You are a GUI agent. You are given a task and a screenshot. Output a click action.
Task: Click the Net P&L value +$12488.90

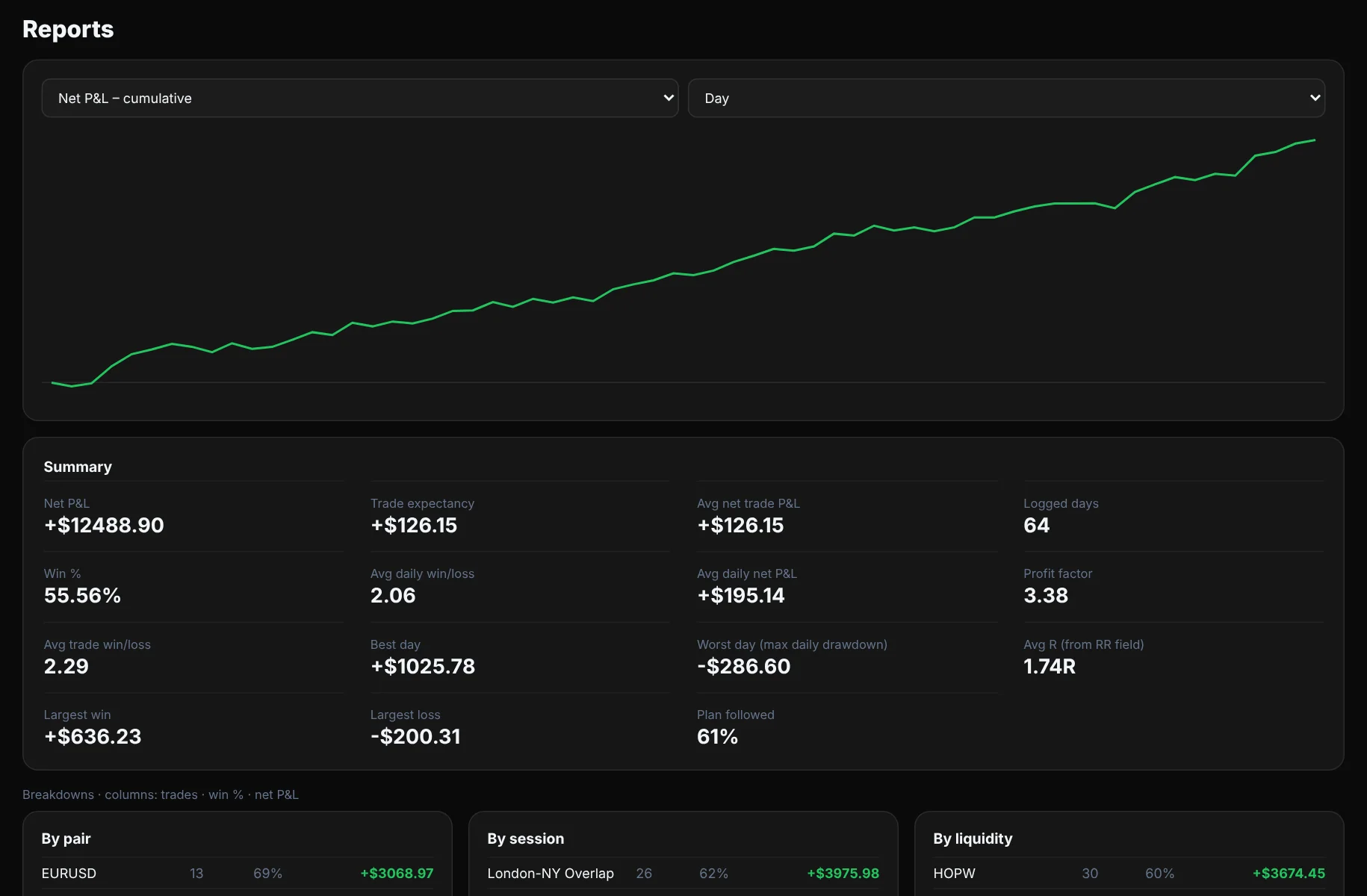pyautogui.click(x=104, y=526)
